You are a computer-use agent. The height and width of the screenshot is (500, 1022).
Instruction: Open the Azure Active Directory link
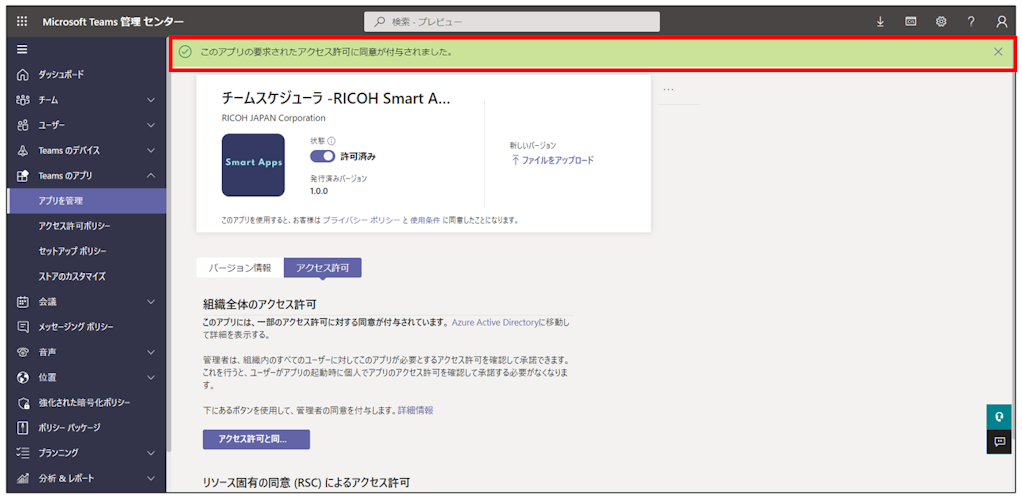[495, 323]
